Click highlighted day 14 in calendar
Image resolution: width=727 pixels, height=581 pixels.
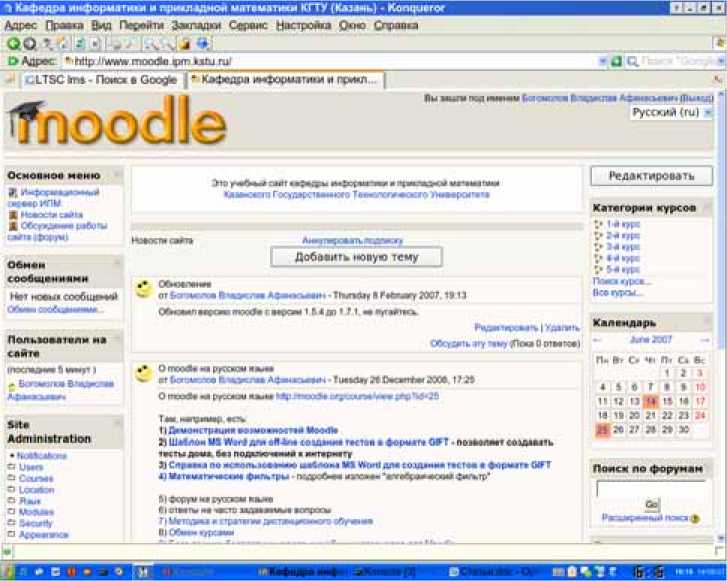651,401
